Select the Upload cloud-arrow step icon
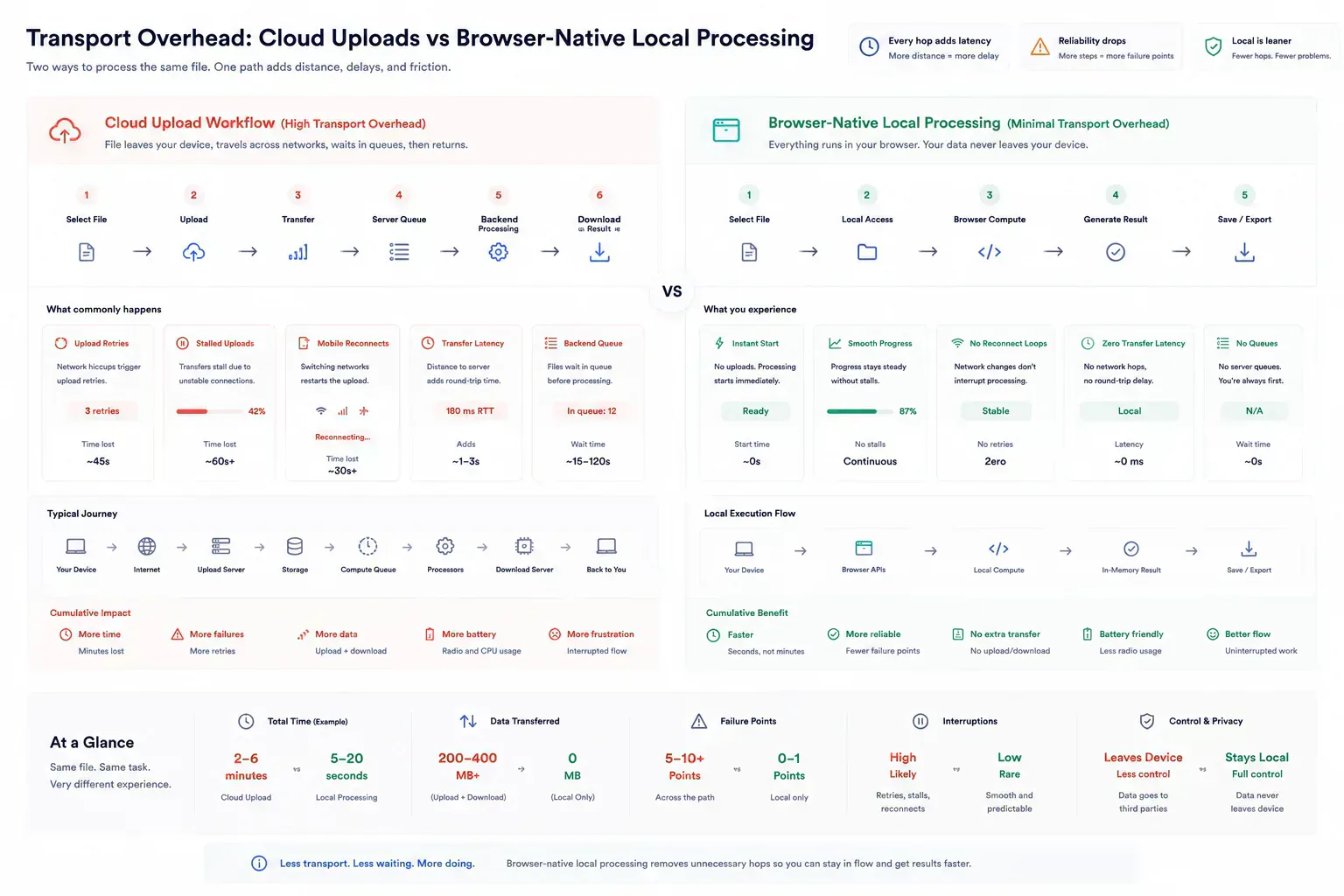The image size is (1344, 896). pyautogui.click(x=193, y=252)
